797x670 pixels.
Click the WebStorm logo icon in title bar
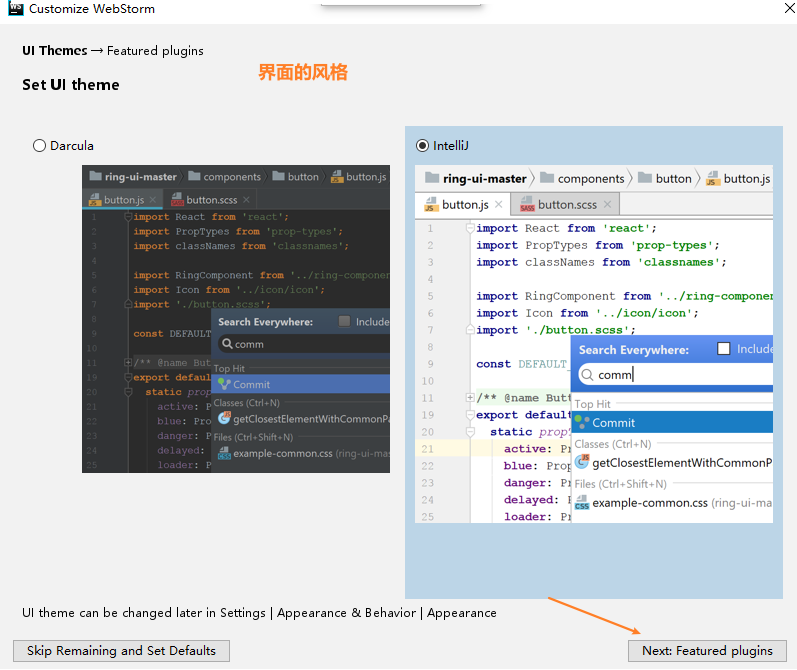point(16,8)
